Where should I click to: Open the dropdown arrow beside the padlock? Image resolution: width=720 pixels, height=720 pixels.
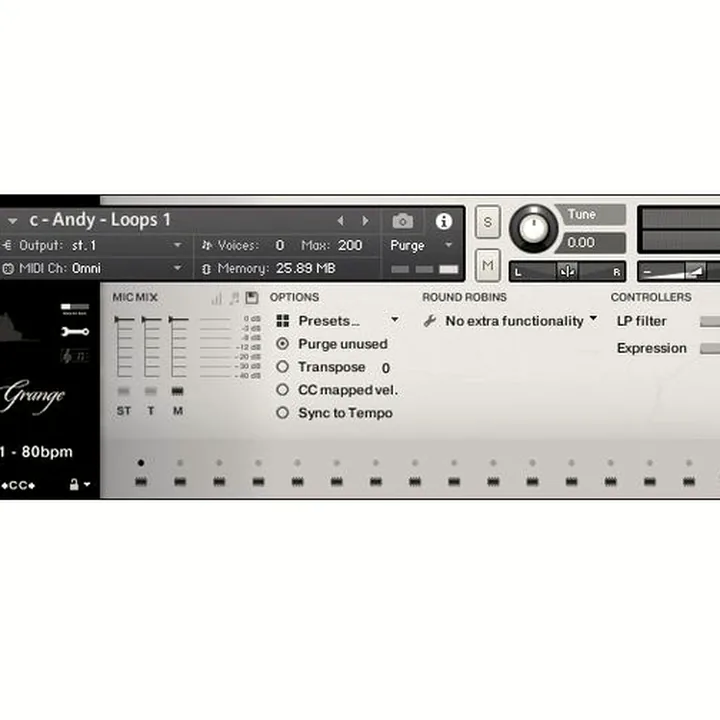(x=87, y=484)
